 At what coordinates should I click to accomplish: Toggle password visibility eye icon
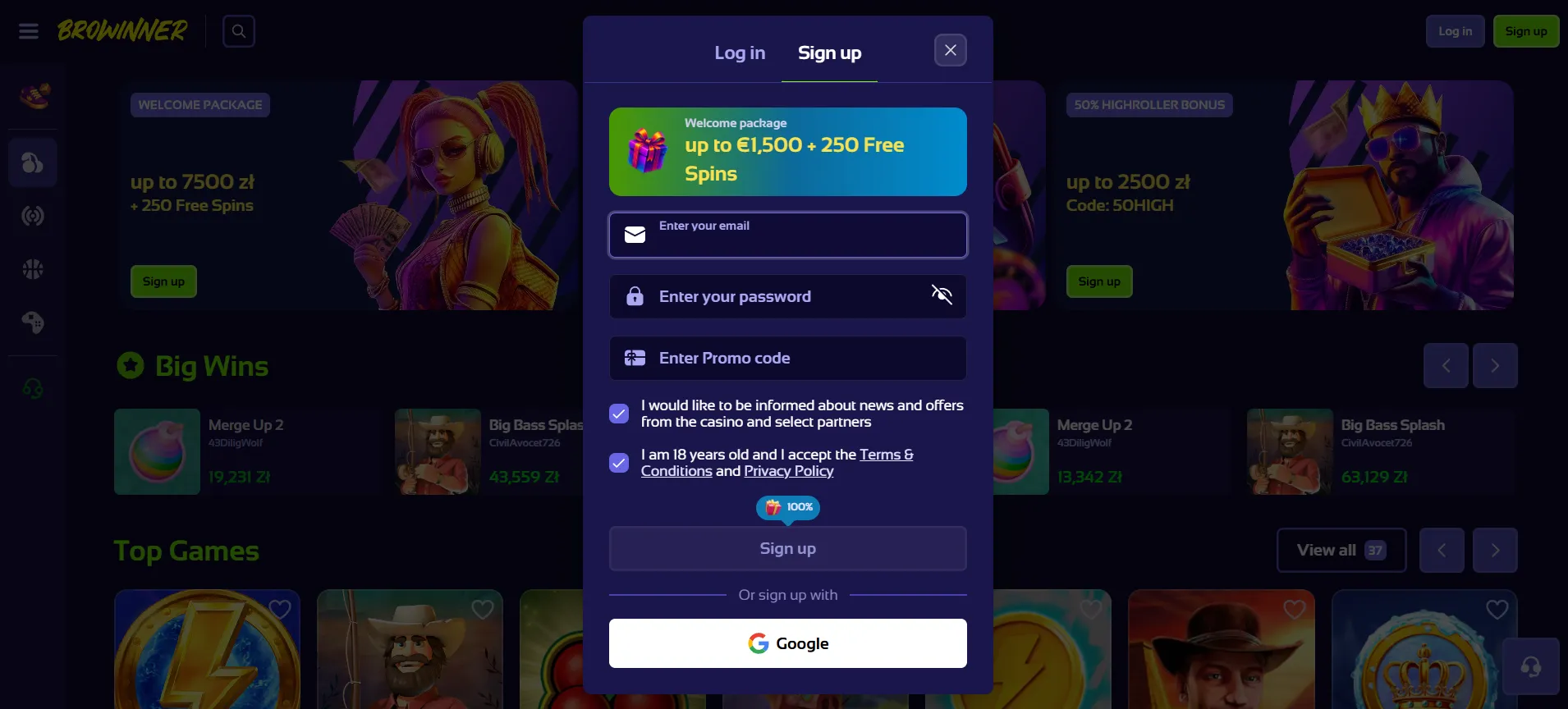942,295
